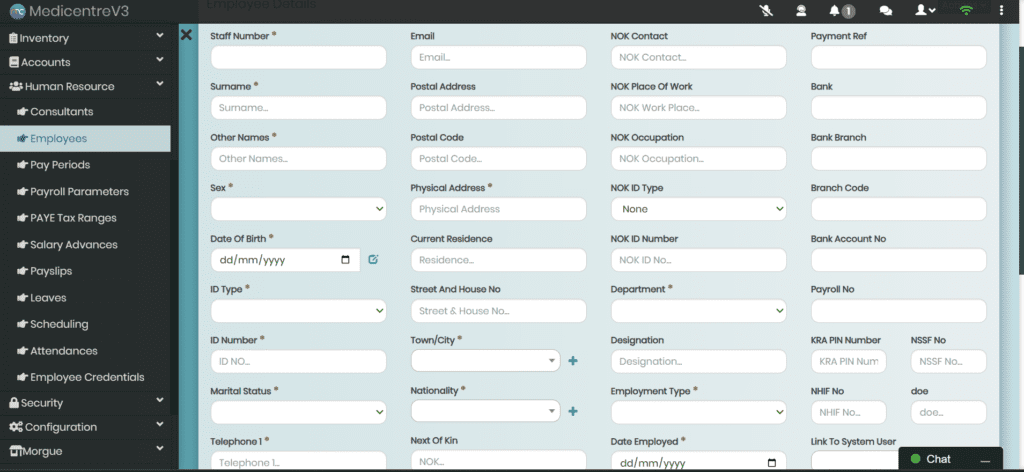Open the vertical three-dots menu
Image resolution: width=1024 pixels, height=472 pixels.
[x=1001, y=10]
